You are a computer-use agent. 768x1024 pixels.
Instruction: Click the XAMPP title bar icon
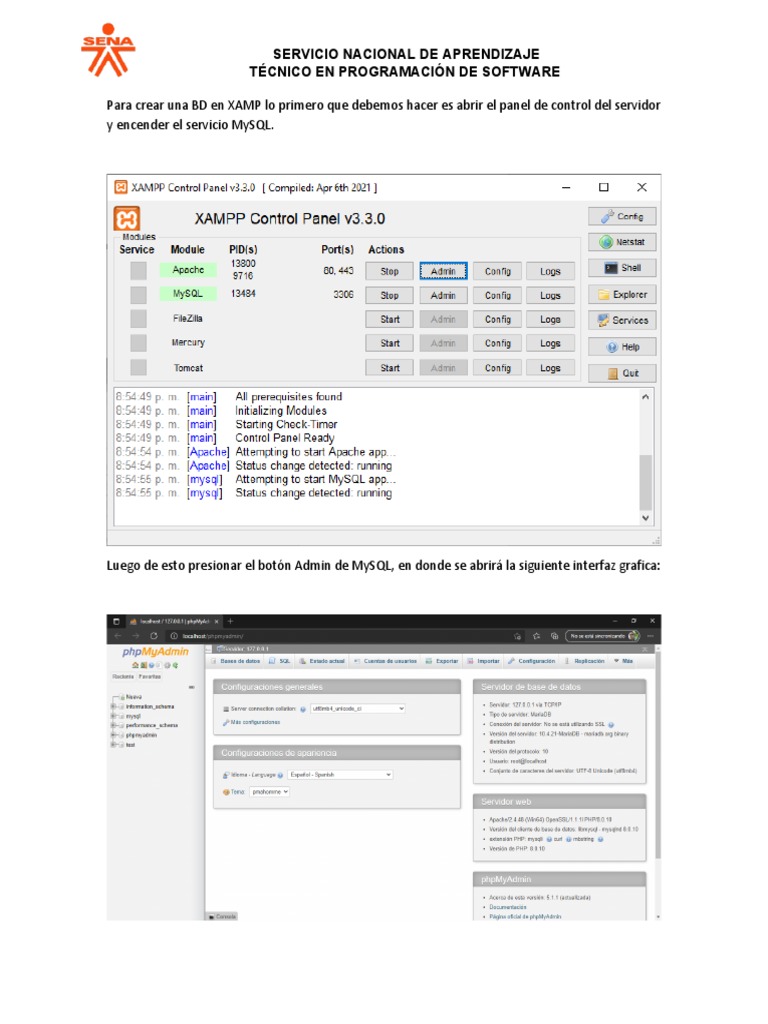click(121, 187)
